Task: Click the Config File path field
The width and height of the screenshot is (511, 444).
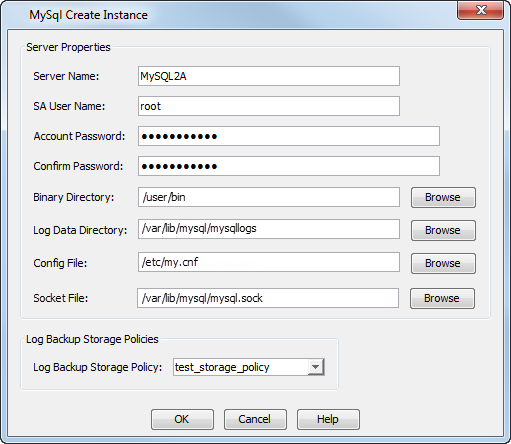Action: [x=269, y=262]
